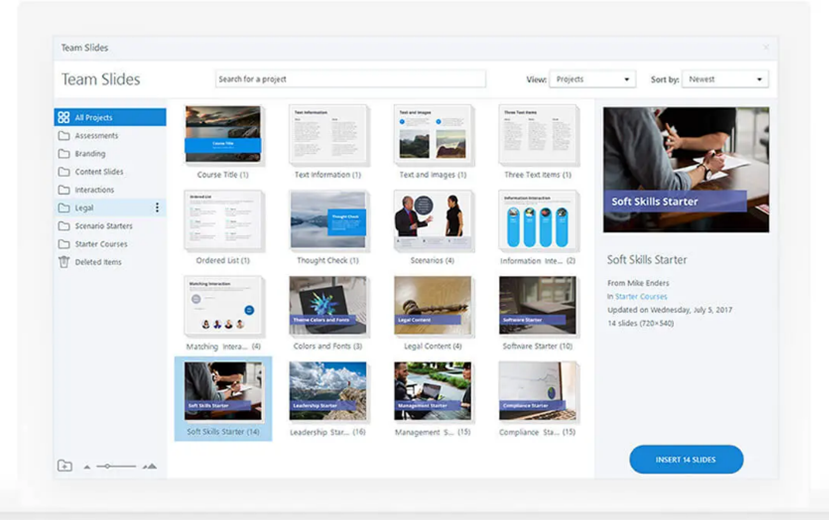Click the INSERT 14 SLIDES button
Viewport: 829px width, 520px height.
coord(686,459)
